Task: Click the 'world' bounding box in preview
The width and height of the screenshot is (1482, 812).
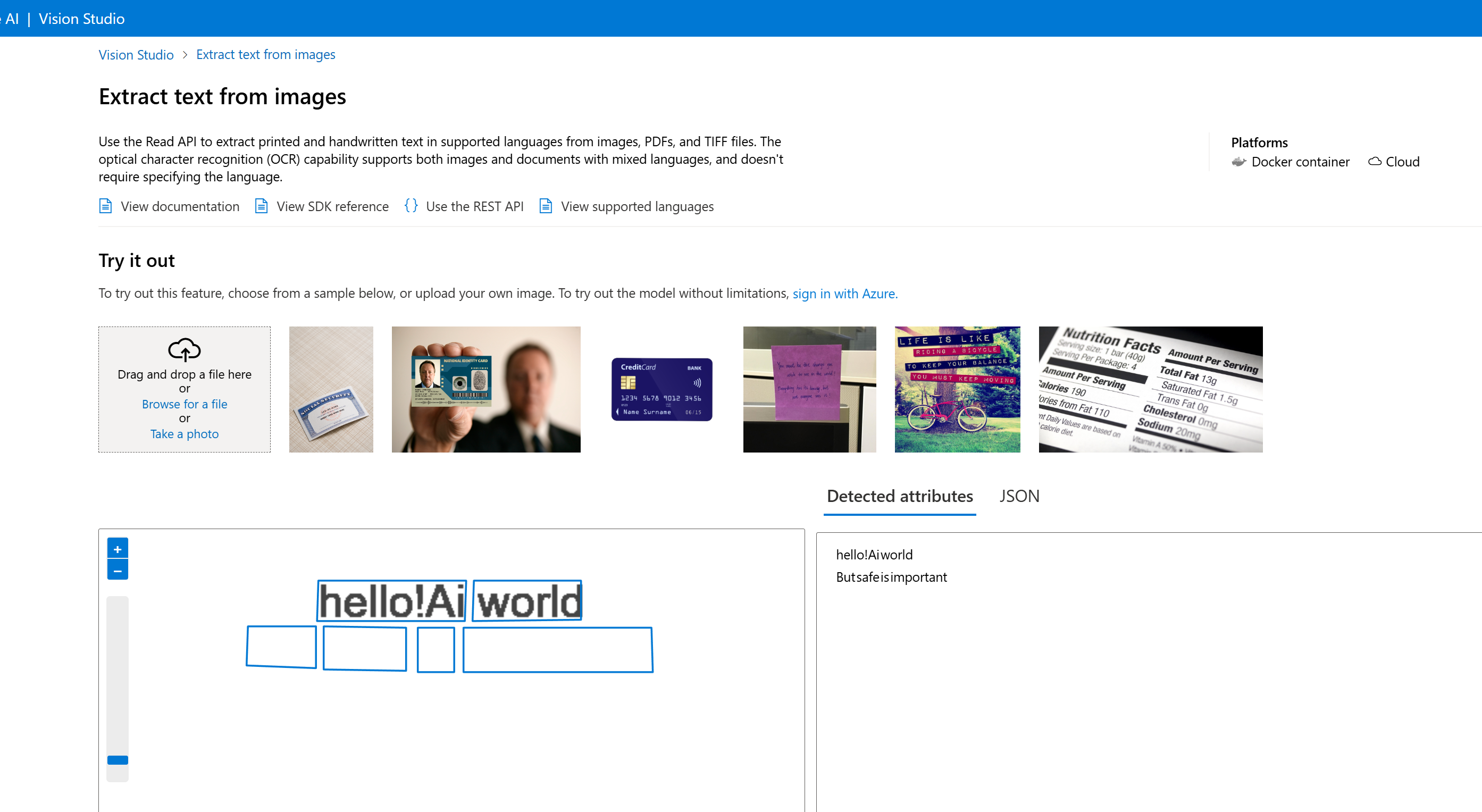Action: (x=527, y=600)
